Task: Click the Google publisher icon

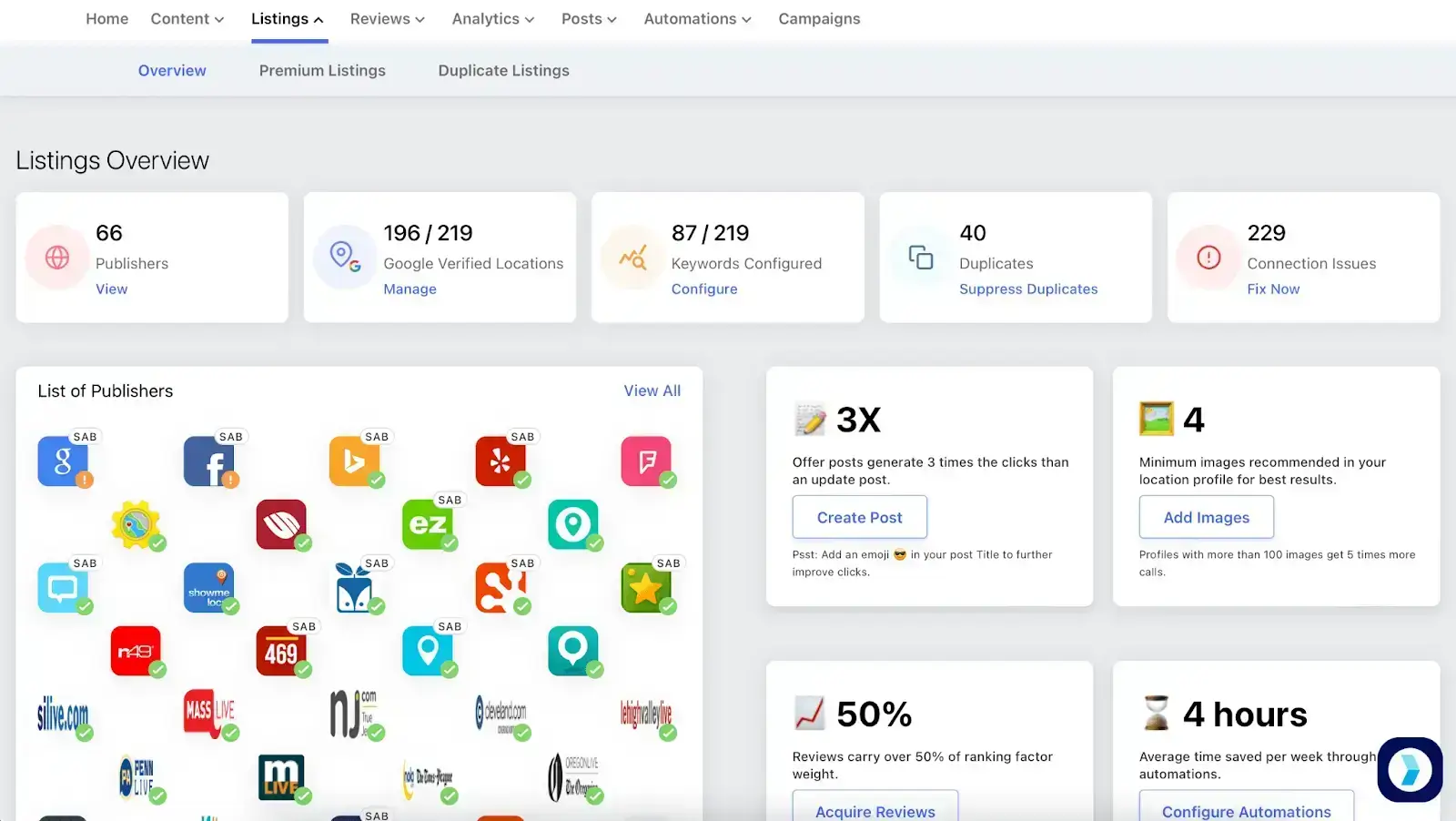Action: coord(63,461)
